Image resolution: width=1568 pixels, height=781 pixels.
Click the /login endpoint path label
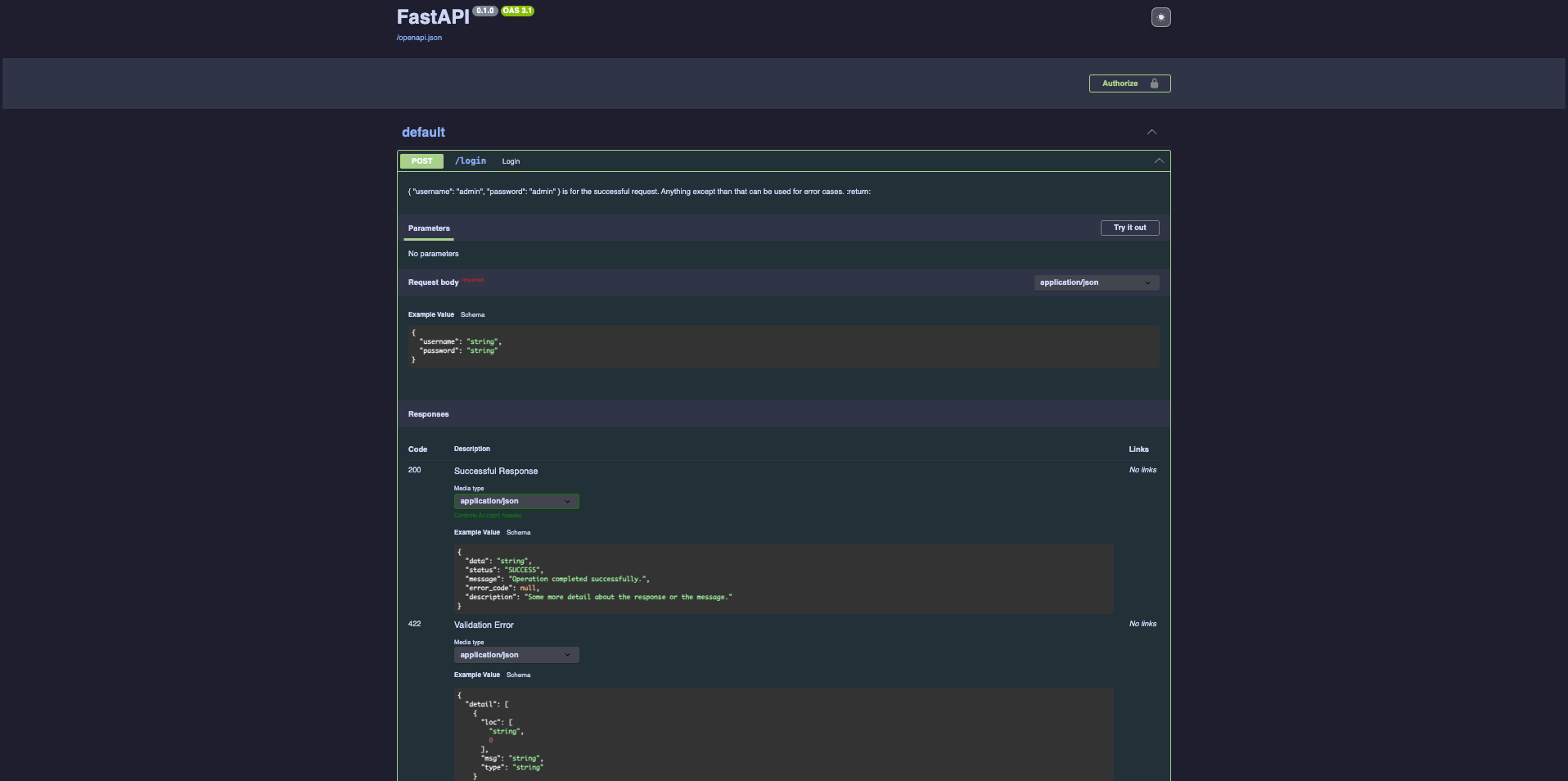pyautogui.click(x=471, y=160)
